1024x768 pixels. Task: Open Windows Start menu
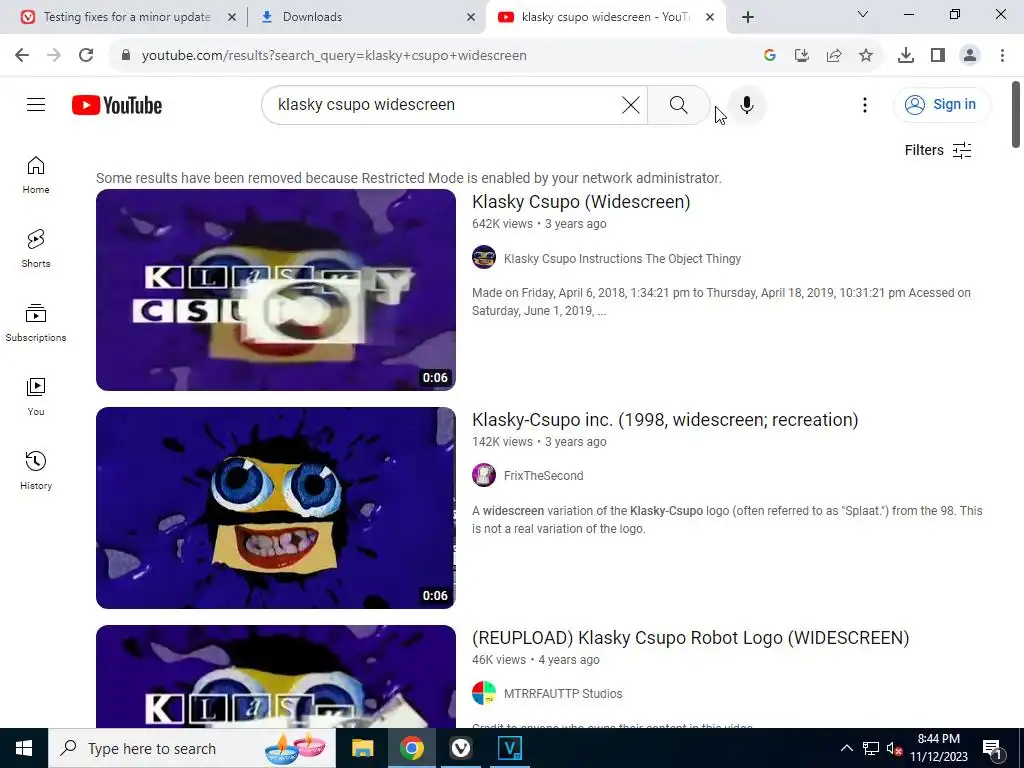pos(24,748)
